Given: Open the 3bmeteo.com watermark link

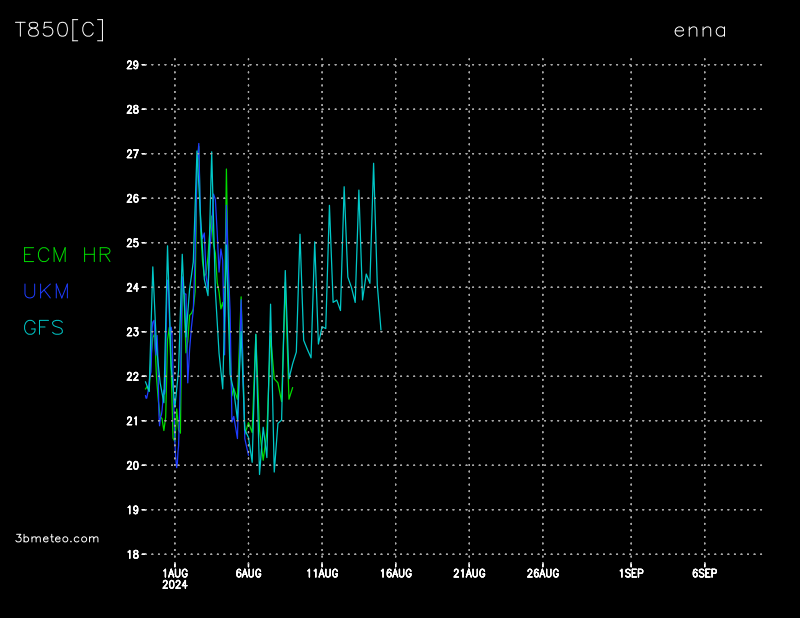Looking at the screenshot, I should (x=57, y=538).
